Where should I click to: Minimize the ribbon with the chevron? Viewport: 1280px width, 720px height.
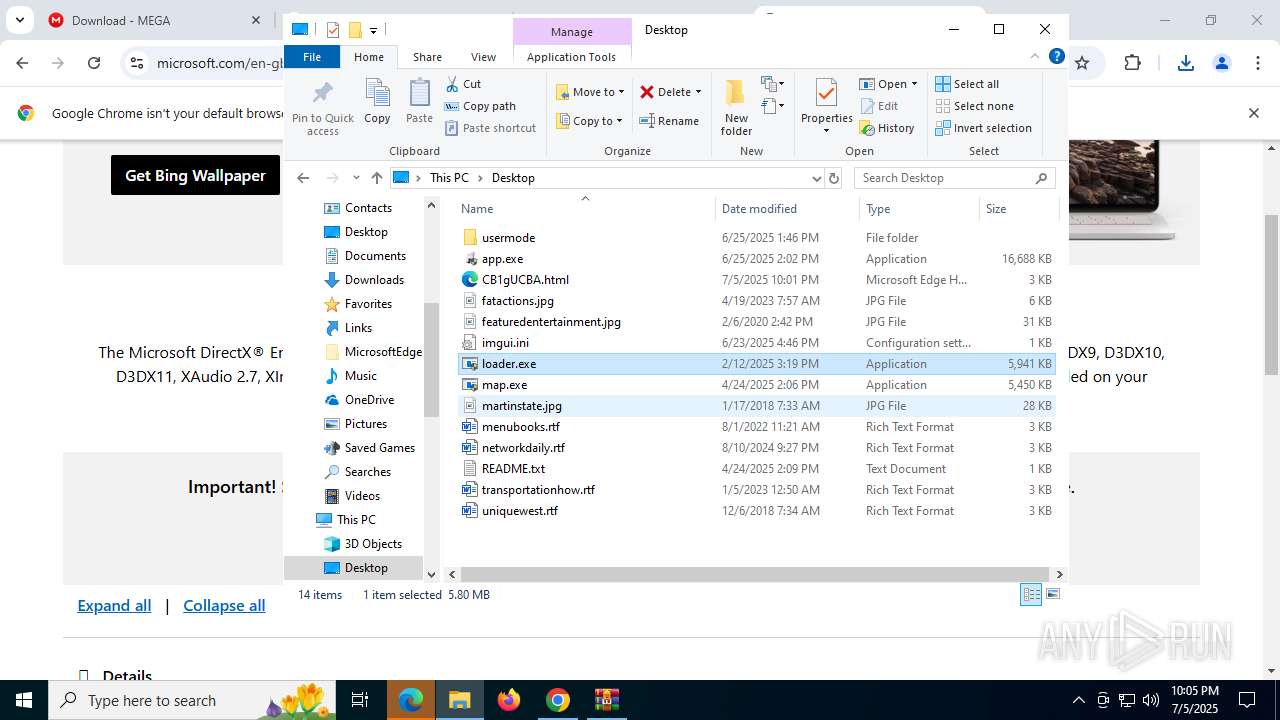pos(1035,57)
